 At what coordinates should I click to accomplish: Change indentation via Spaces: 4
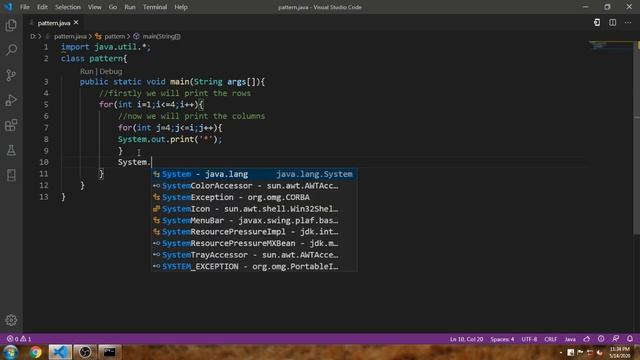(x=502, y=339)
